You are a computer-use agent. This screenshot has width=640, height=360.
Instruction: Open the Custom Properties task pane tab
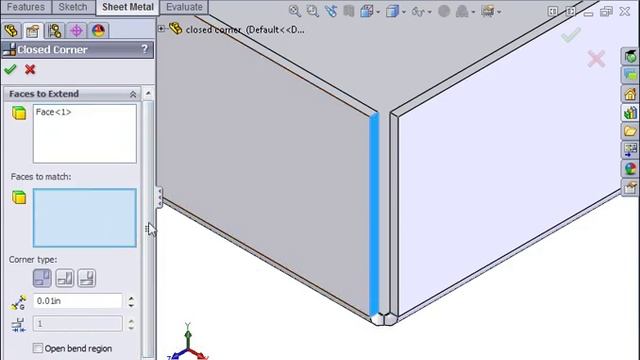click(x=630, y=187)
